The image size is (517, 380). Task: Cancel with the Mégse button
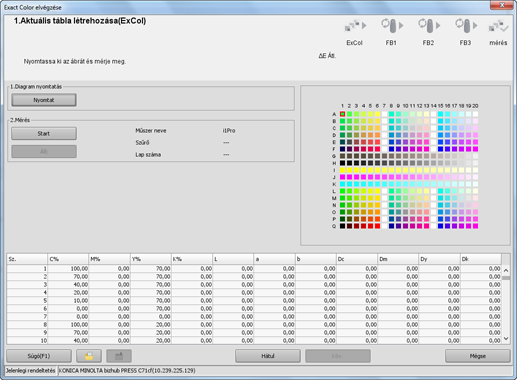click(x=478, y=356)
